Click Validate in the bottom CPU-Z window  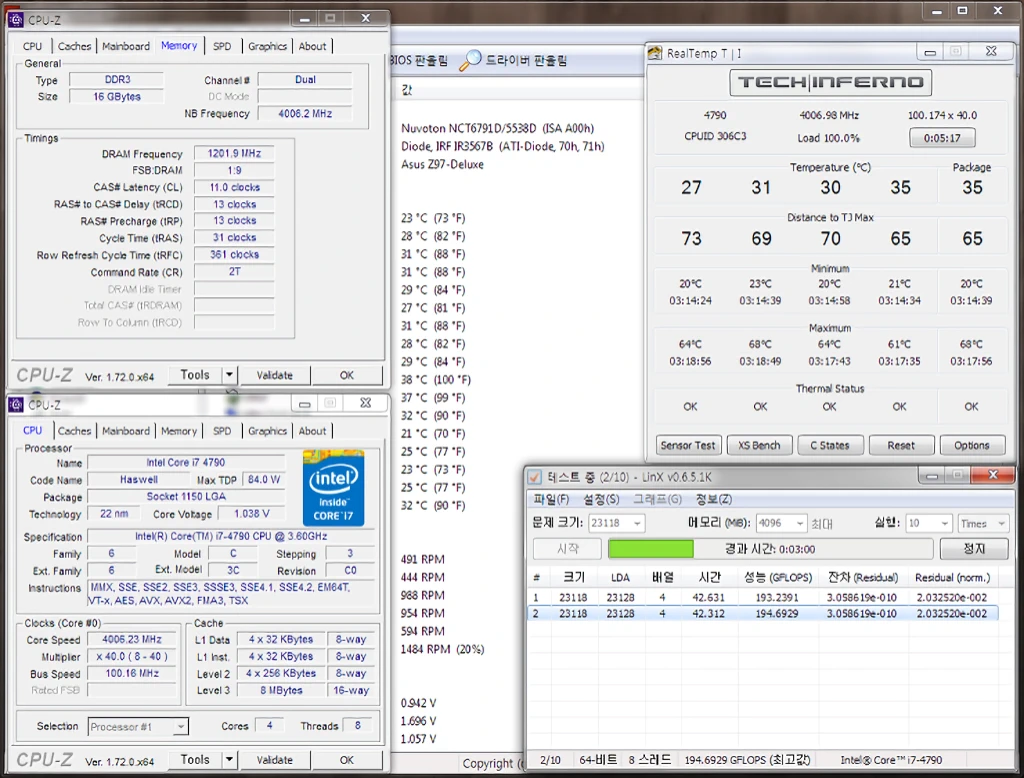tap(274, 760)
